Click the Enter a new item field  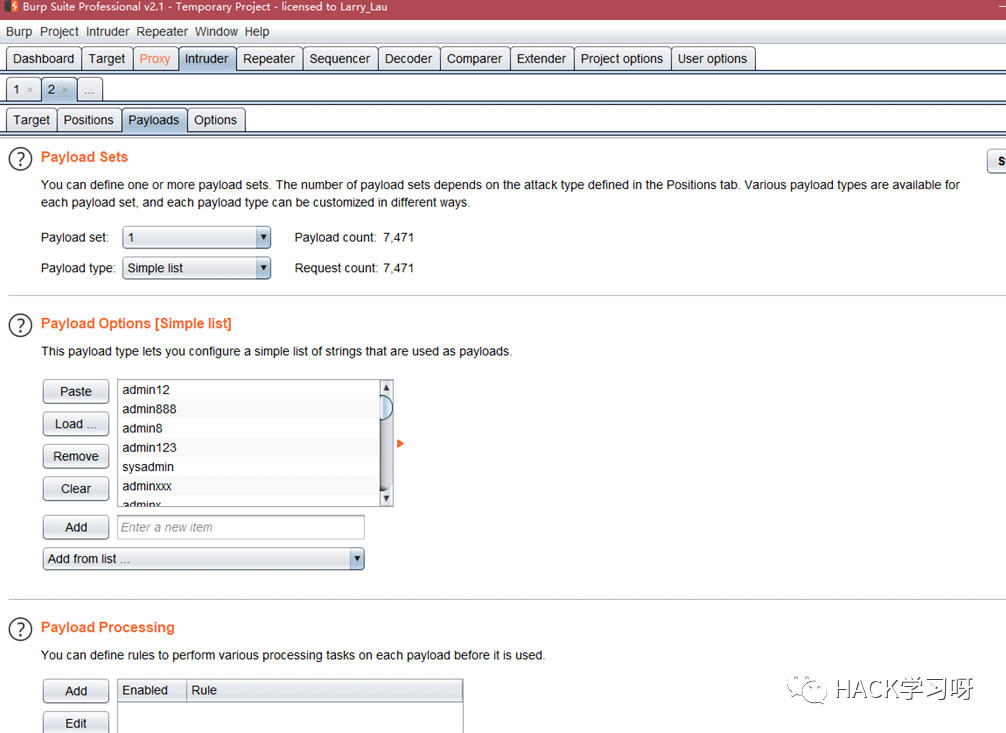(241, 528)
